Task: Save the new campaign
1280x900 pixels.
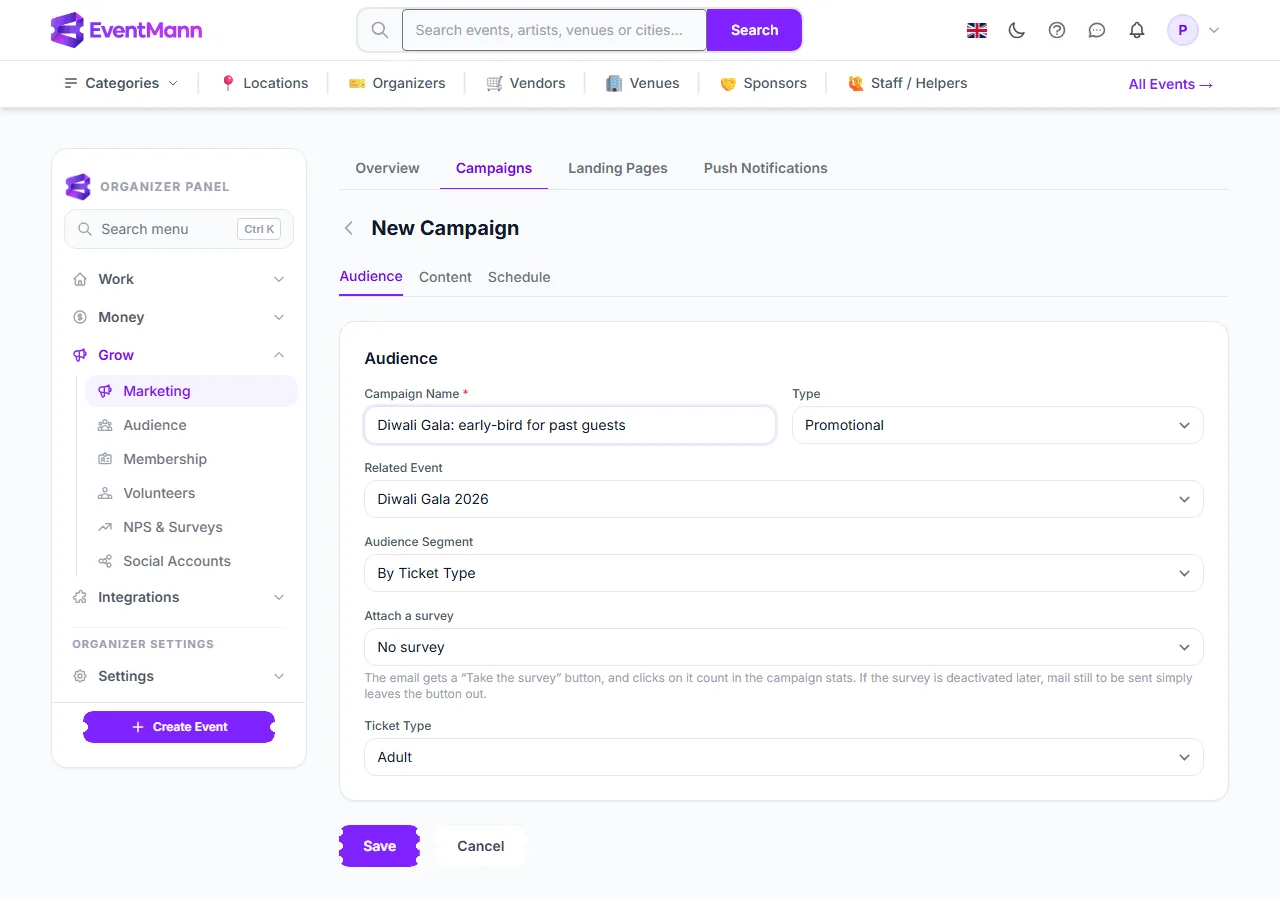Action: [x=379, y=846]
